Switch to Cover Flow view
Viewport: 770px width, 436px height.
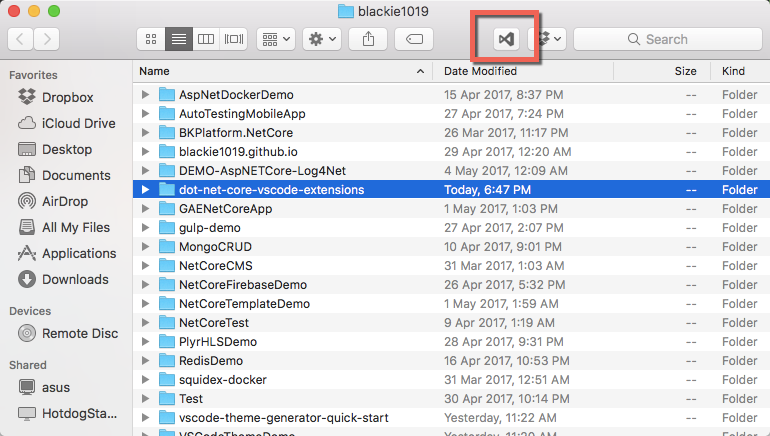pos(234,39)
